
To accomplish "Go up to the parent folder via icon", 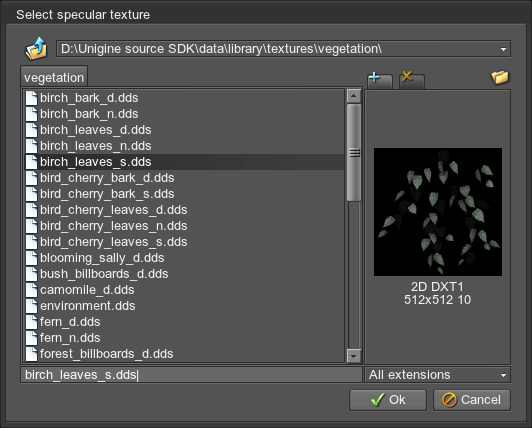I will 36,49.
